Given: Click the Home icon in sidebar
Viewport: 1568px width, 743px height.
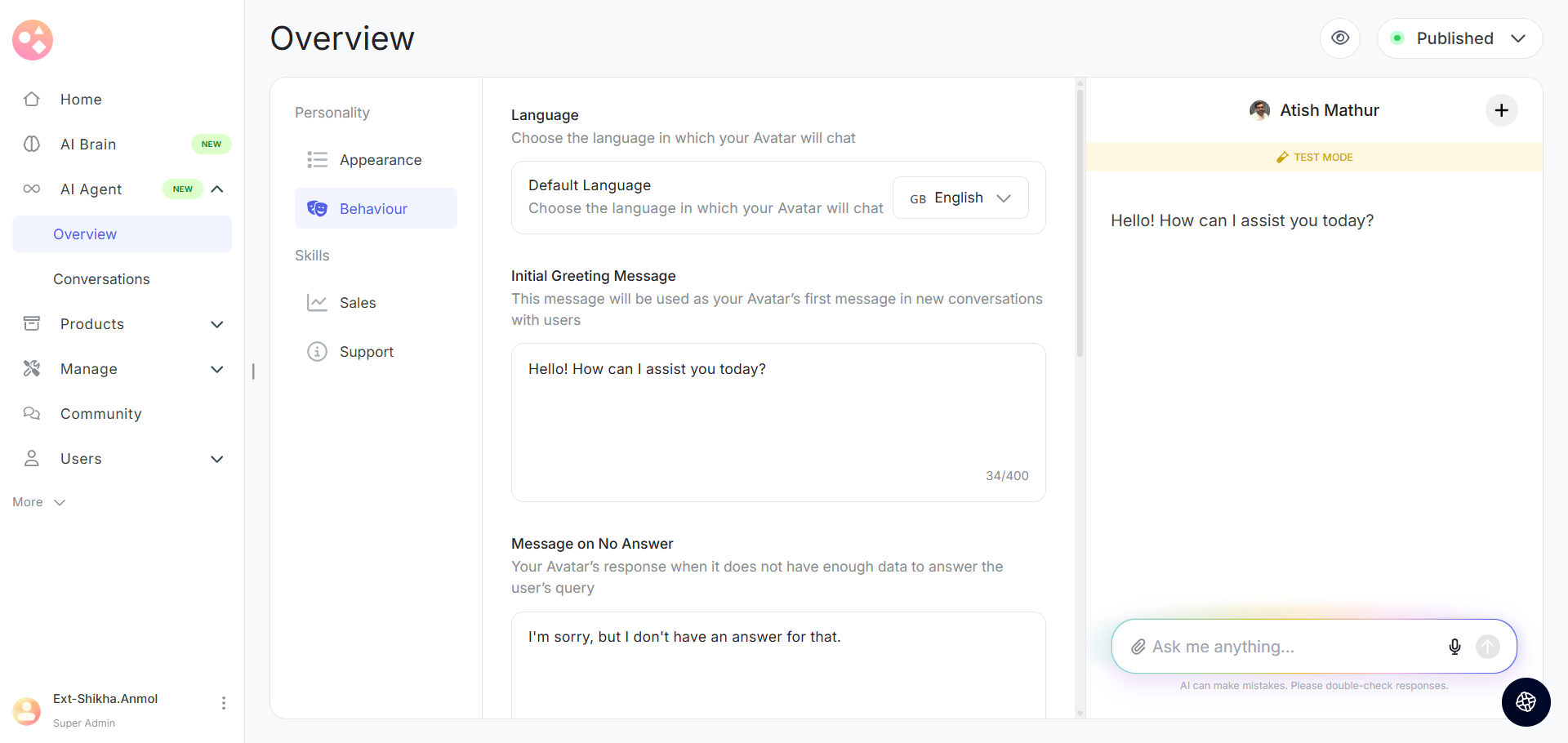Looking at the screenshot, I should pos(32,100).
